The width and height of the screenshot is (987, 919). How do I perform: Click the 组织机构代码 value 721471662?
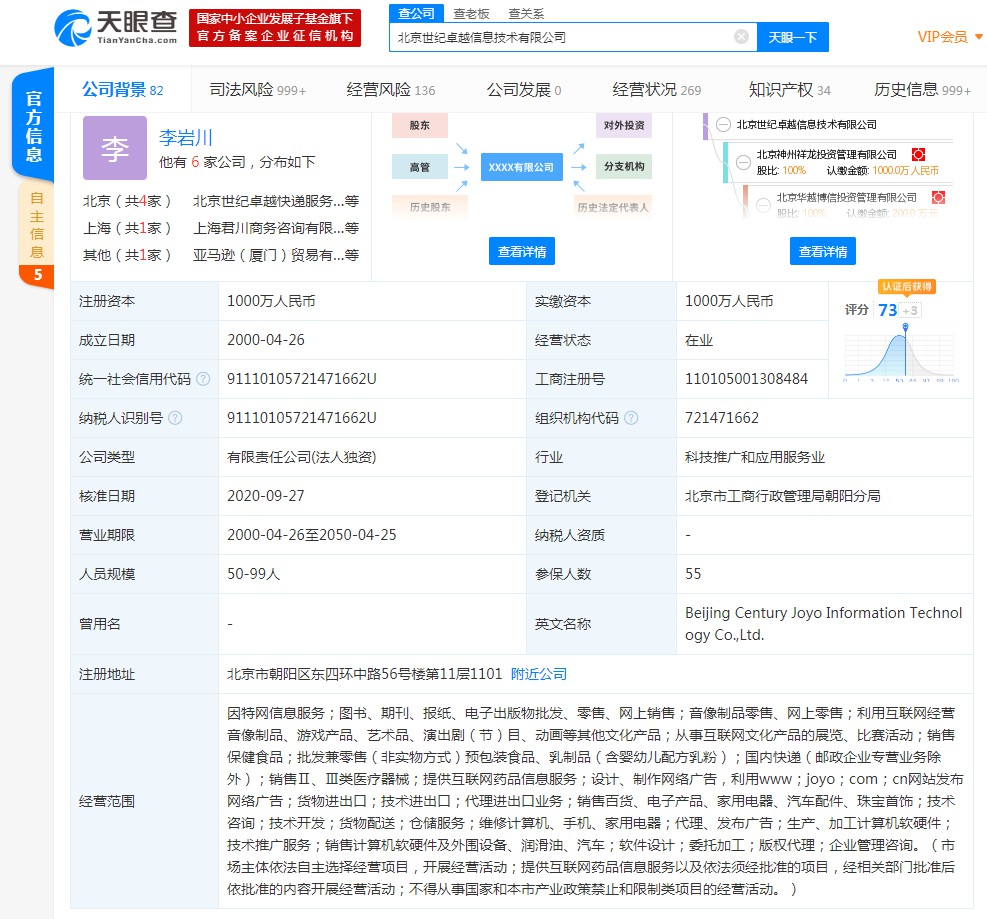(721, 418)
